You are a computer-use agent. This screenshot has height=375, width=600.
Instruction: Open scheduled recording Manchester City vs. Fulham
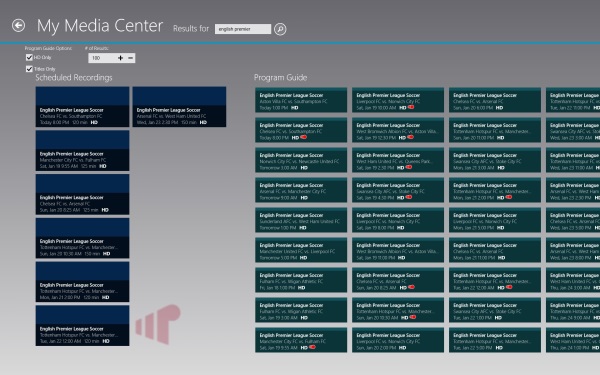click(x=82, y=150)
